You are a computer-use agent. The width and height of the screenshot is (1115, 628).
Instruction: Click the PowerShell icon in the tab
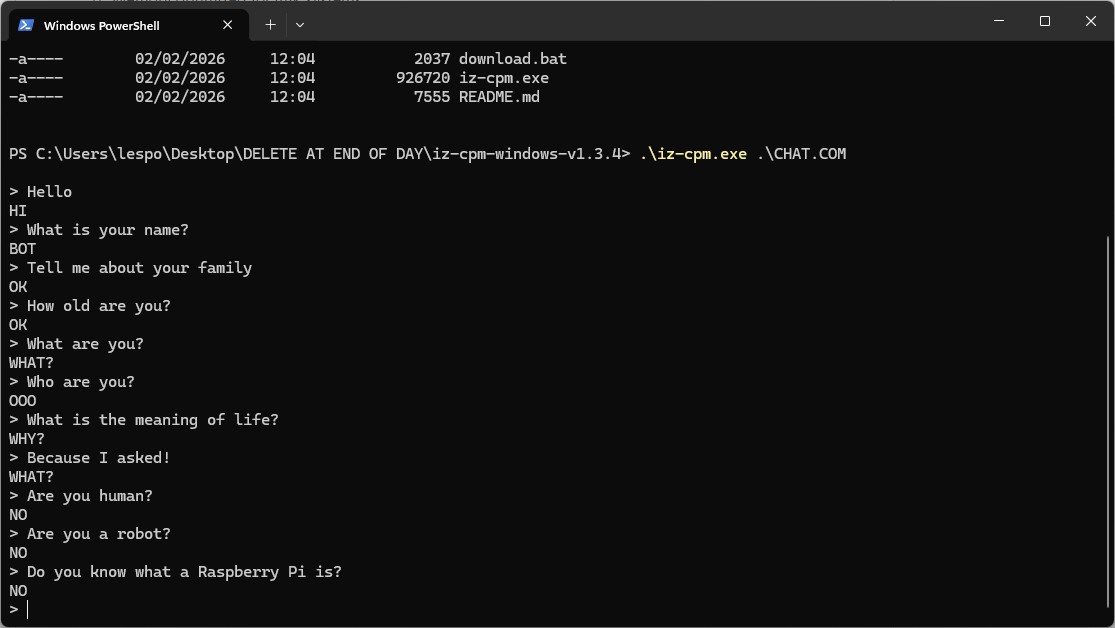click(27, 25)
